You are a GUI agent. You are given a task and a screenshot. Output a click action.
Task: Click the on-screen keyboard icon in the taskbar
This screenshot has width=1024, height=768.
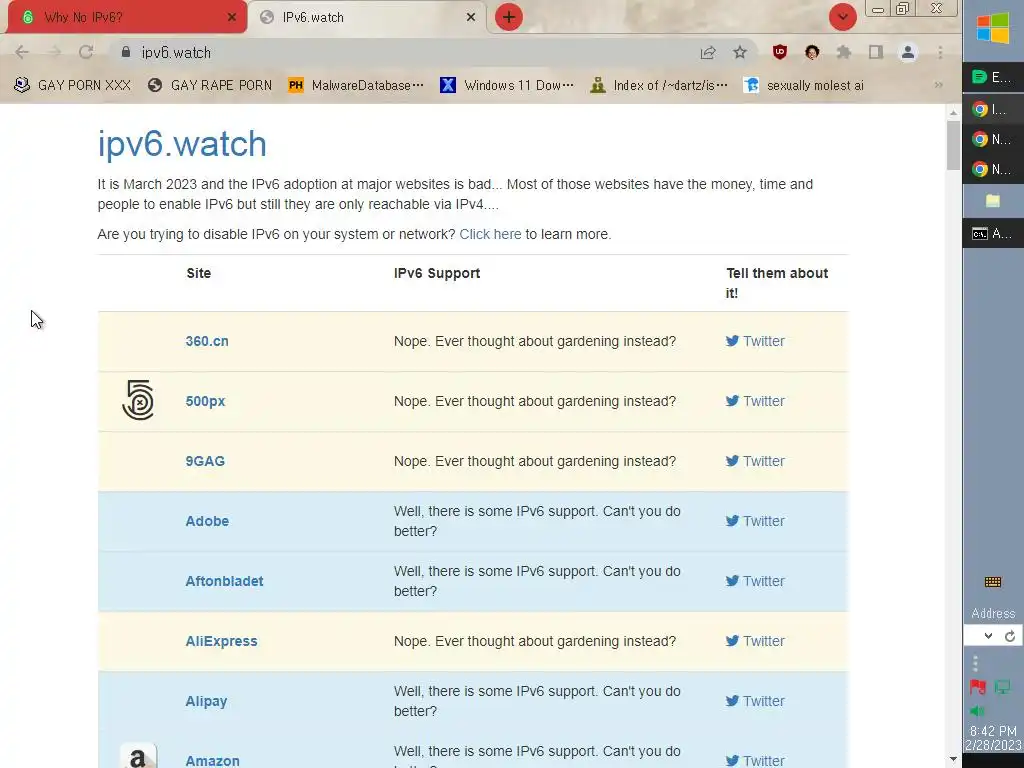click(x=993, y=582)
